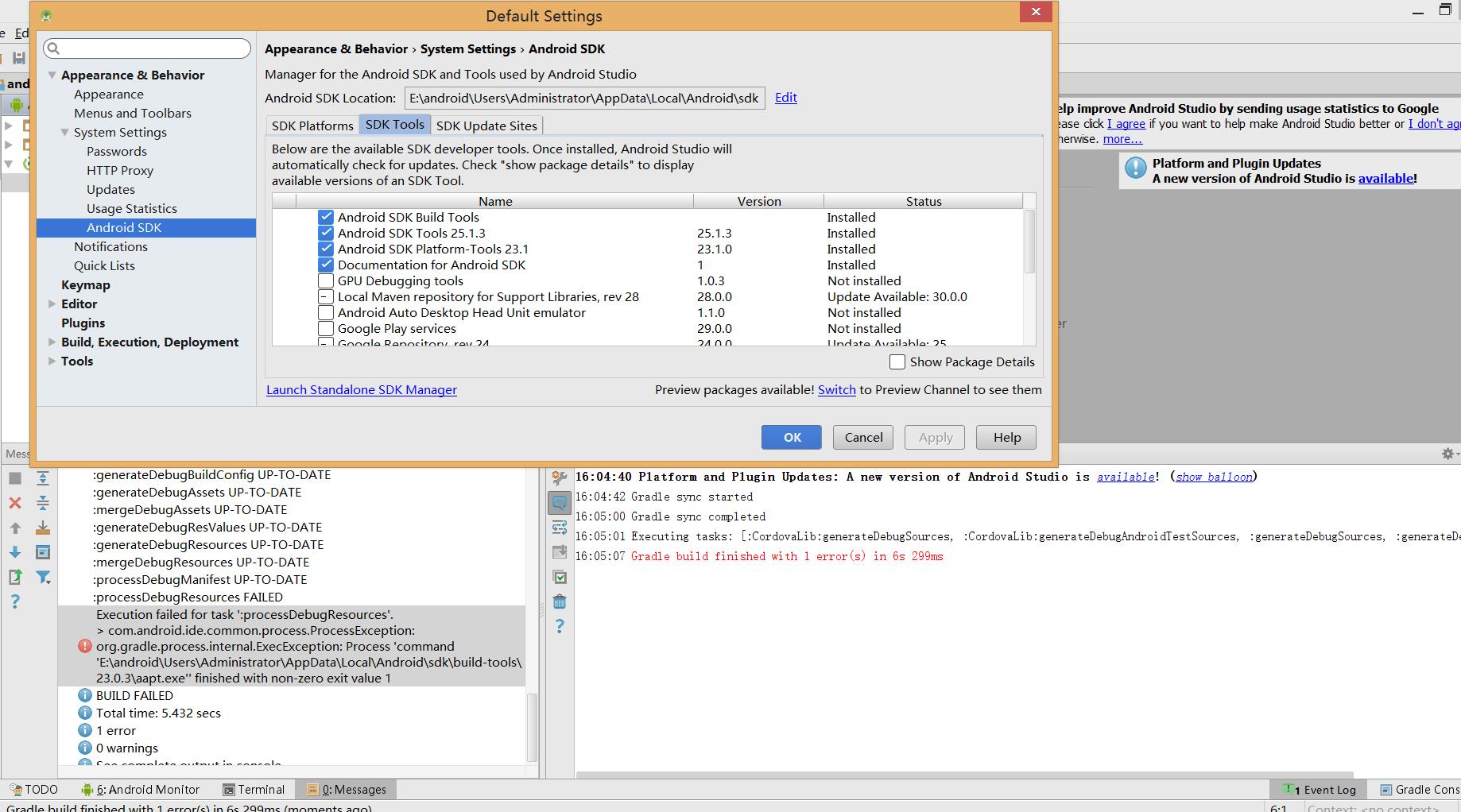Open Android Monitor tool tab
This screenshot has height=812, width=1461.
[x=141, y=789]
